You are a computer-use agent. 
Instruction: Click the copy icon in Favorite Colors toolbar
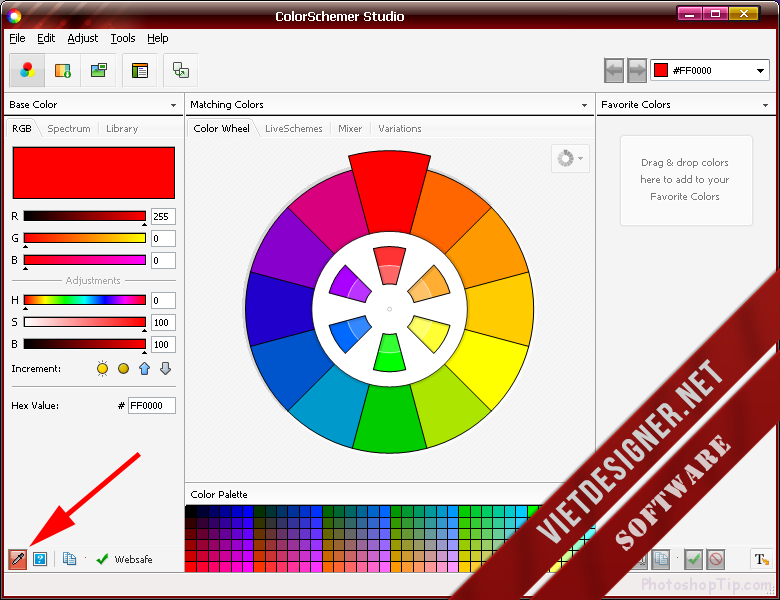click(661, 559)
